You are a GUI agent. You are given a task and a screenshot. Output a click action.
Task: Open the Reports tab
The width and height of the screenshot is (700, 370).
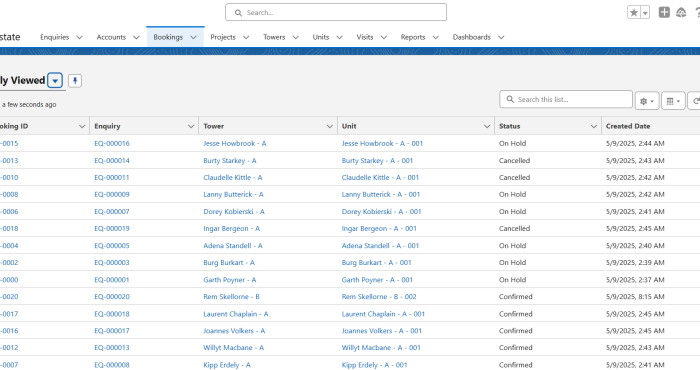(x=412, y=37)
